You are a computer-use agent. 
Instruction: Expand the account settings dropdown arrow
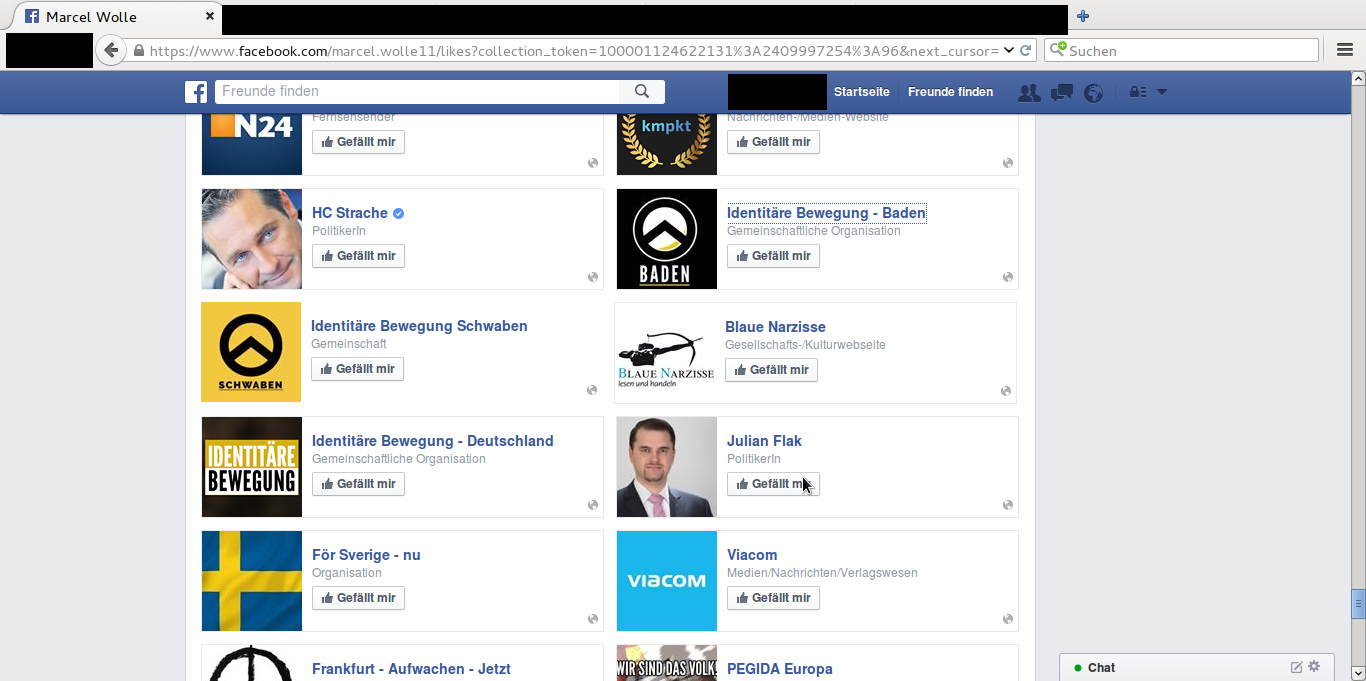click(x=1162, y=92)
